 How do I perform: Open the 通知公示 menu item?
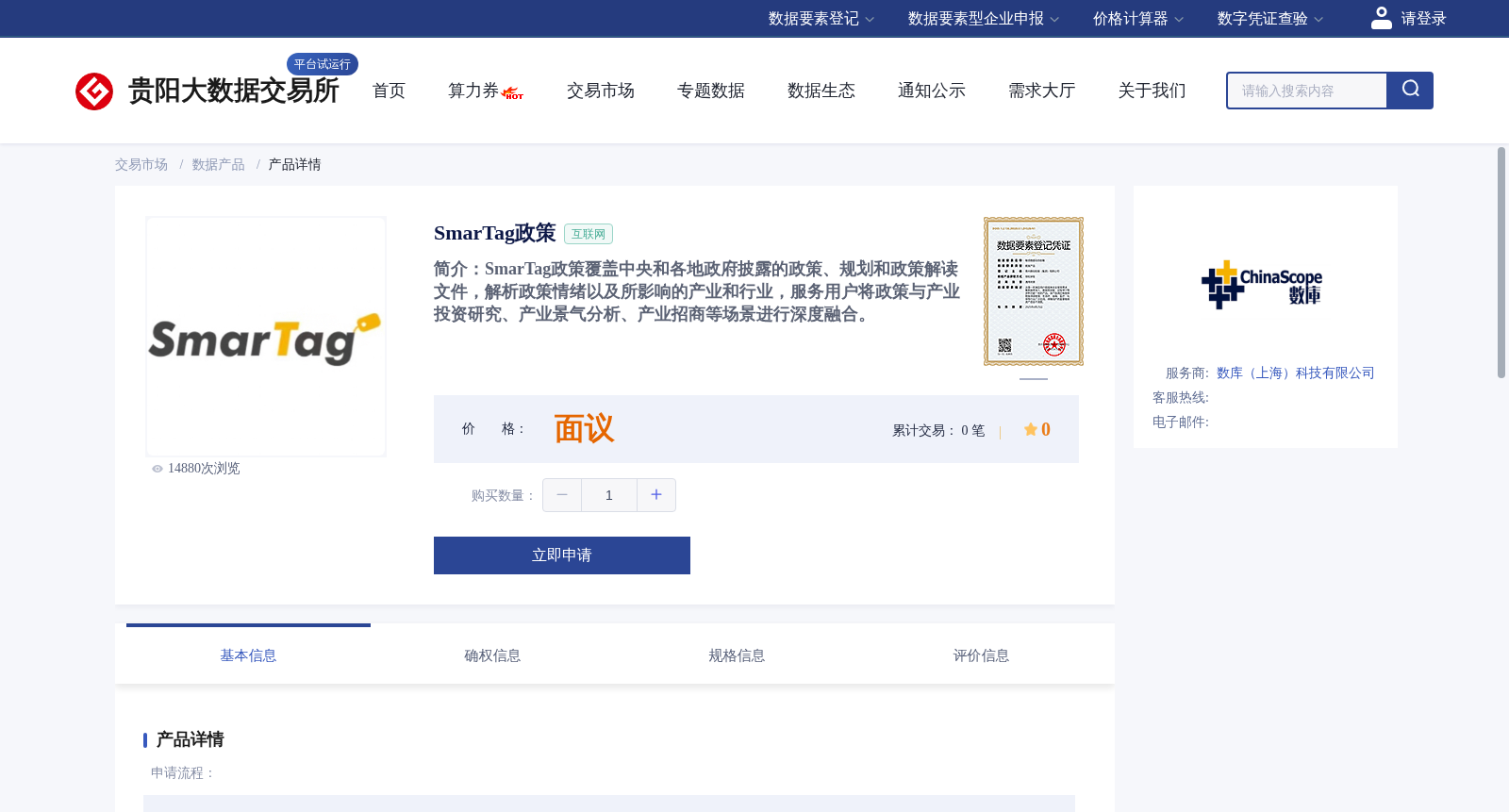(931, 91)
